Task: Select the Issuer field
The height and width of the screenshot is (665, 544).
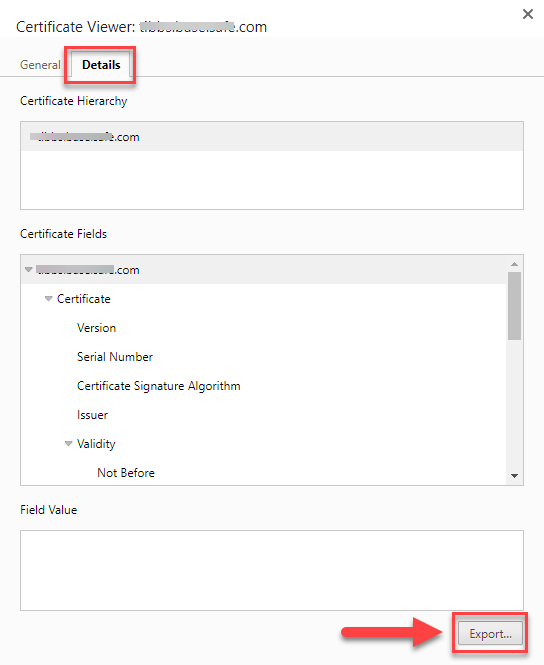Action: pos(264,415)
